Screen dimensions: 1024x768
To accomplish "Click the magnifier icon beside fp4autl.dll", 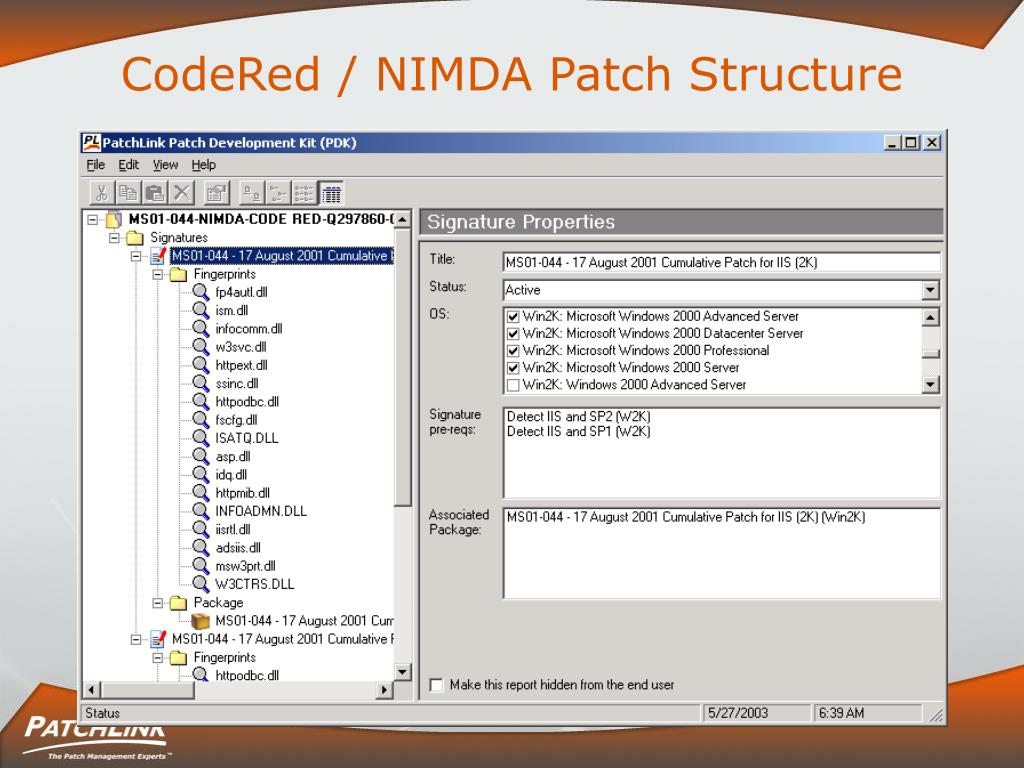I will [200, 292].
